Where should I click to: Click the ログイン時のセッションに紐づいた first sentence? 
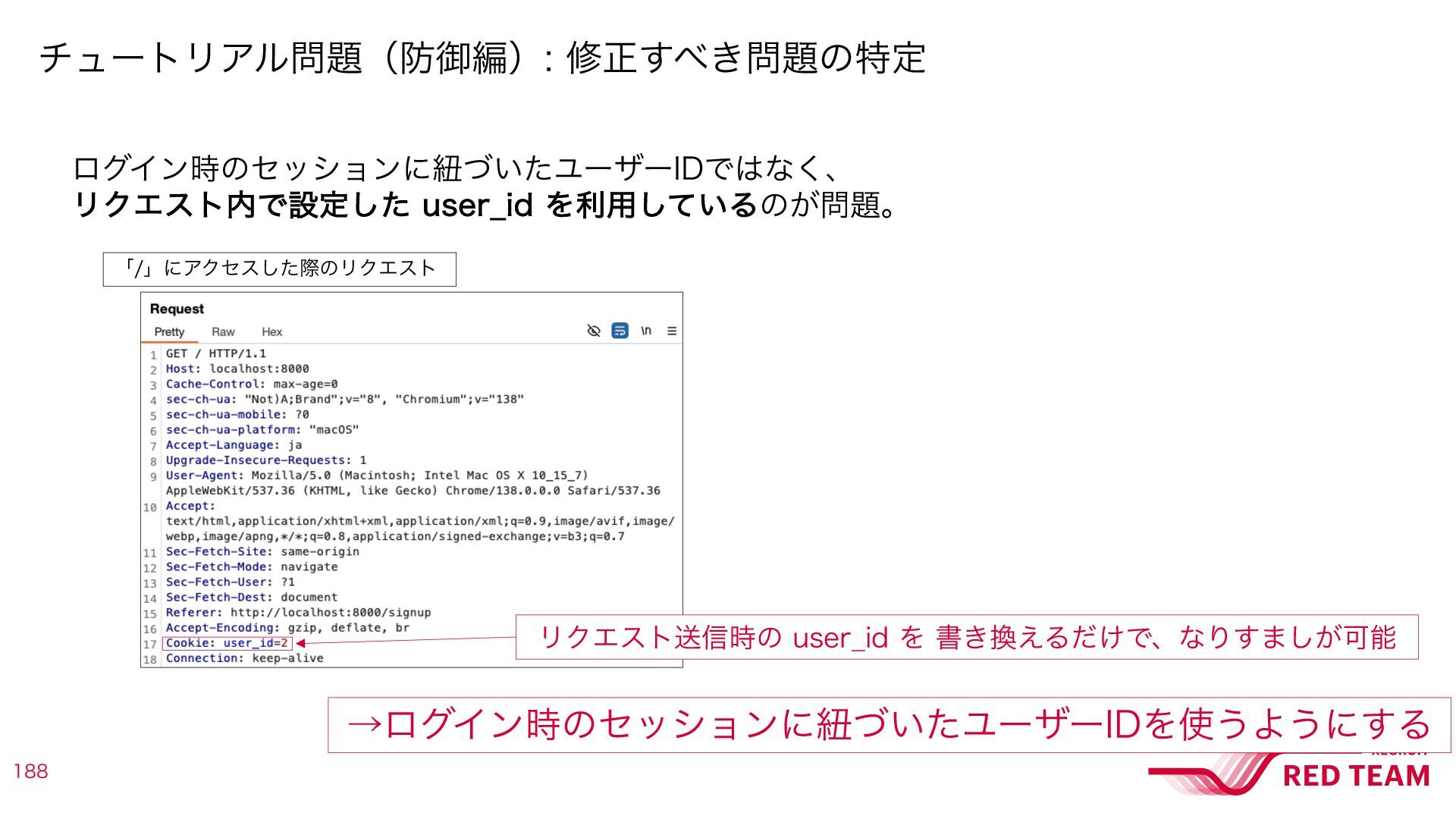pos(457,168)
